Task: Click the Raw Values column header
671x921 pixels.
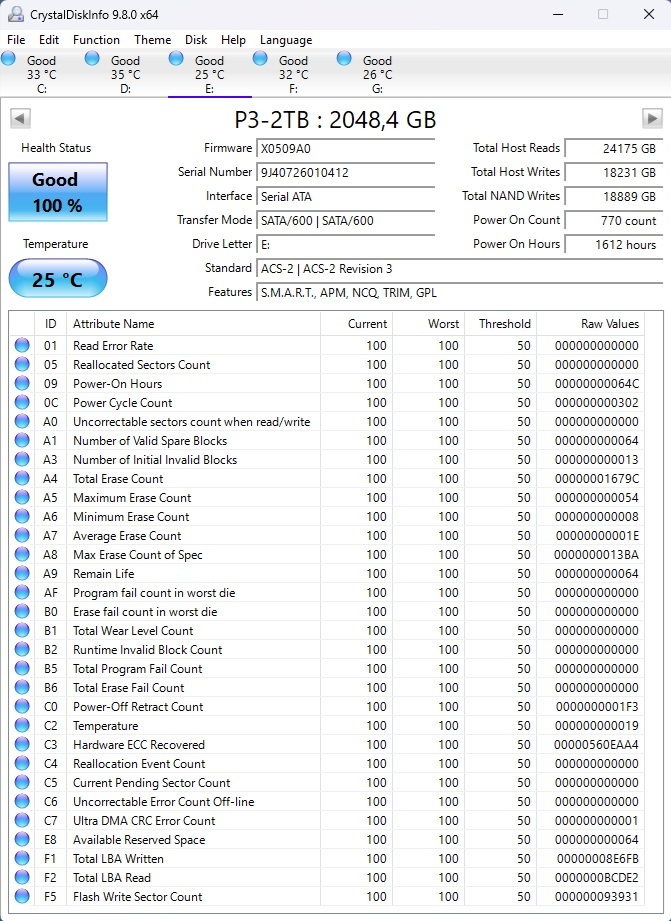Action: pyautogui.click(x=591, y=324)
